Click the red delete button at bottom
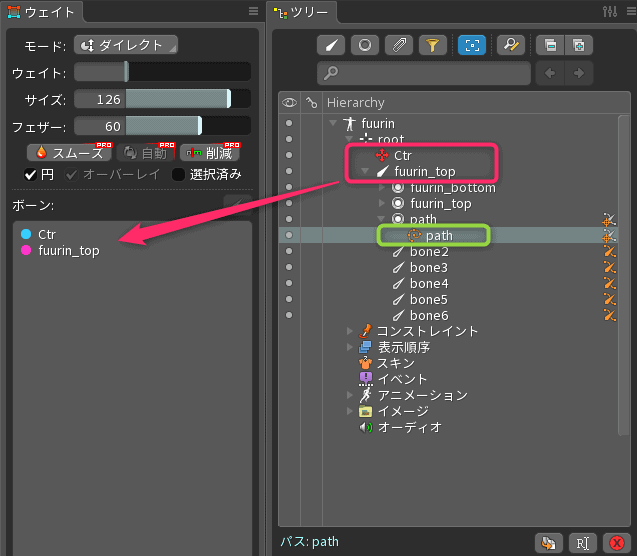Viewport: 637px width, 556px height. pyautogui.click(x=617, y=542)
